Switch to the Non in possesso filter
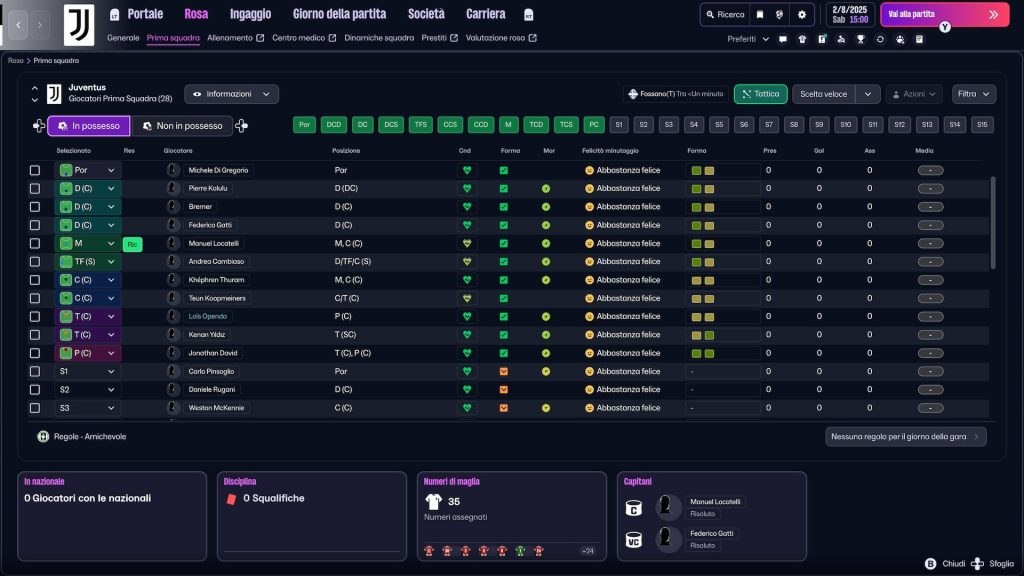The width and height of the screenshot is (1024, 576). pos(181,125)
